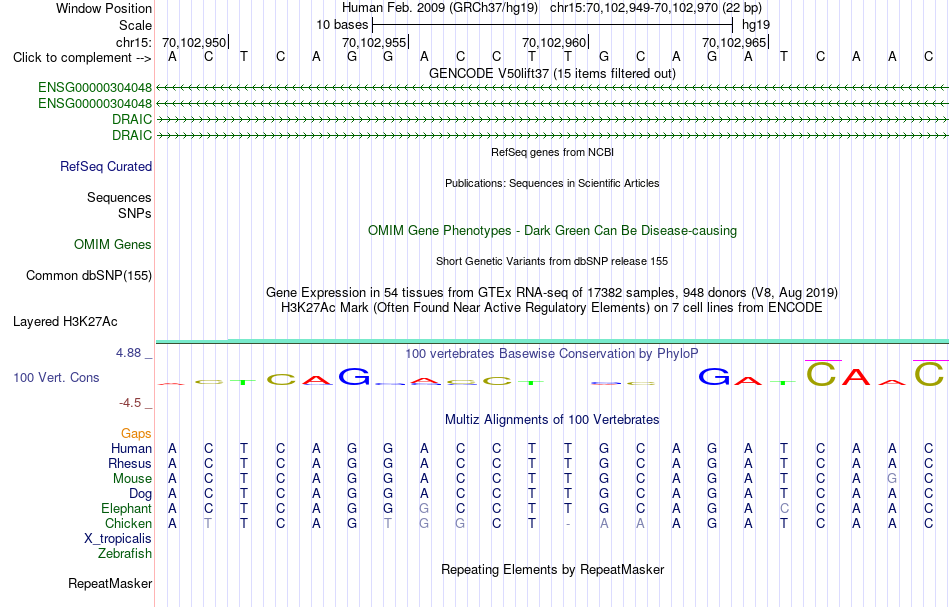Select the Rhesus alignment row label
The width and height of the screenshot is (950, 607).
[130, 464]
